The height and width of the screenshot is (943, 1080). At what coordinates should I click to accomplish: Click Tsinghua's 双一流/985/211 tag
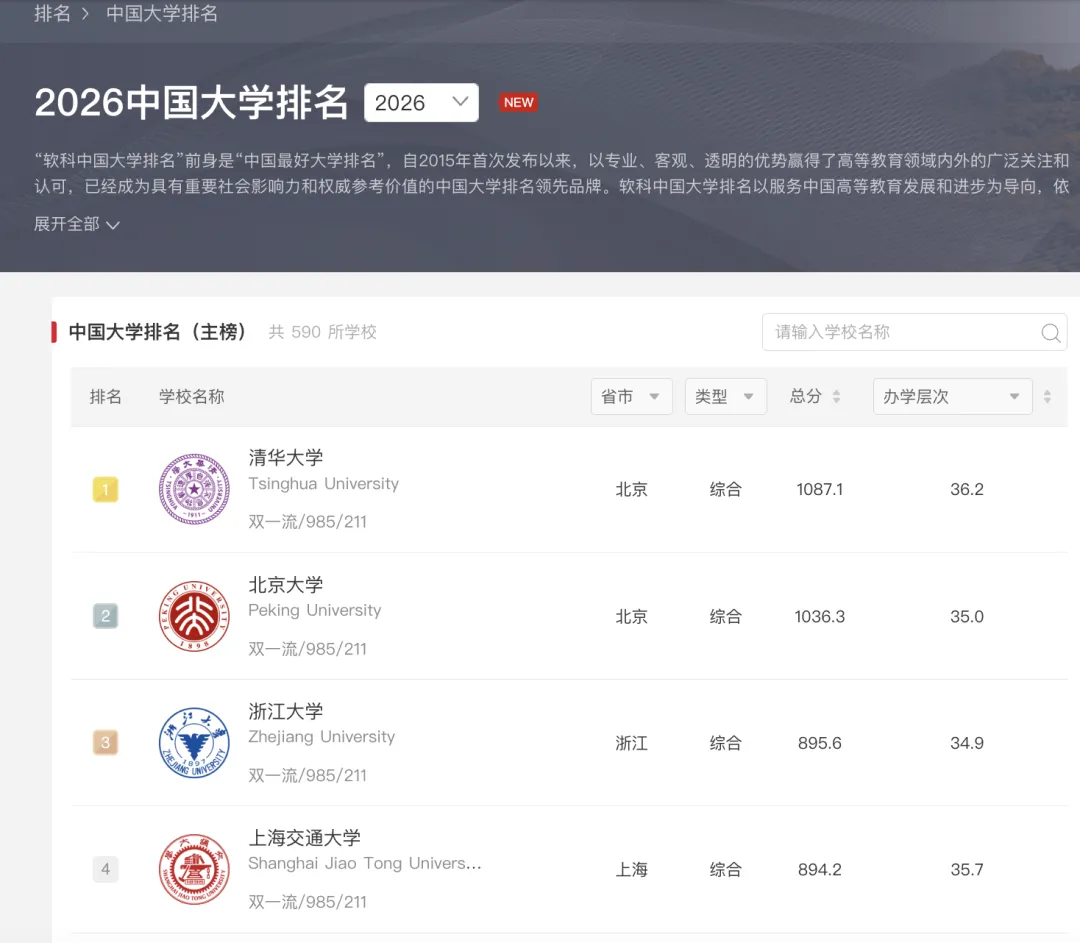coord(307,522)
